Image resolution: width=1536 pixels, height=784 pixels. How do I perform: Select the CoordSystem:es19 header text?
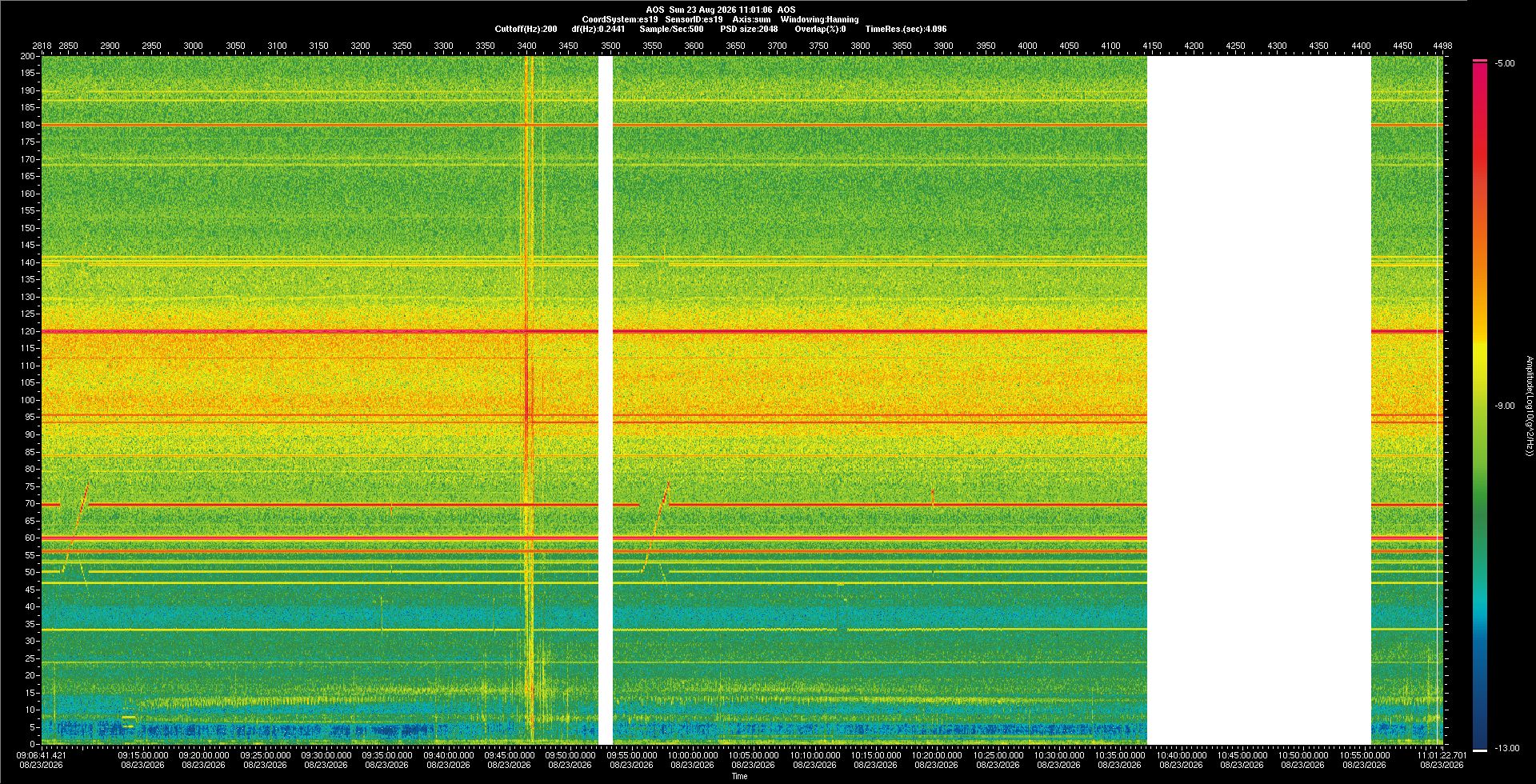coord(620,19)
